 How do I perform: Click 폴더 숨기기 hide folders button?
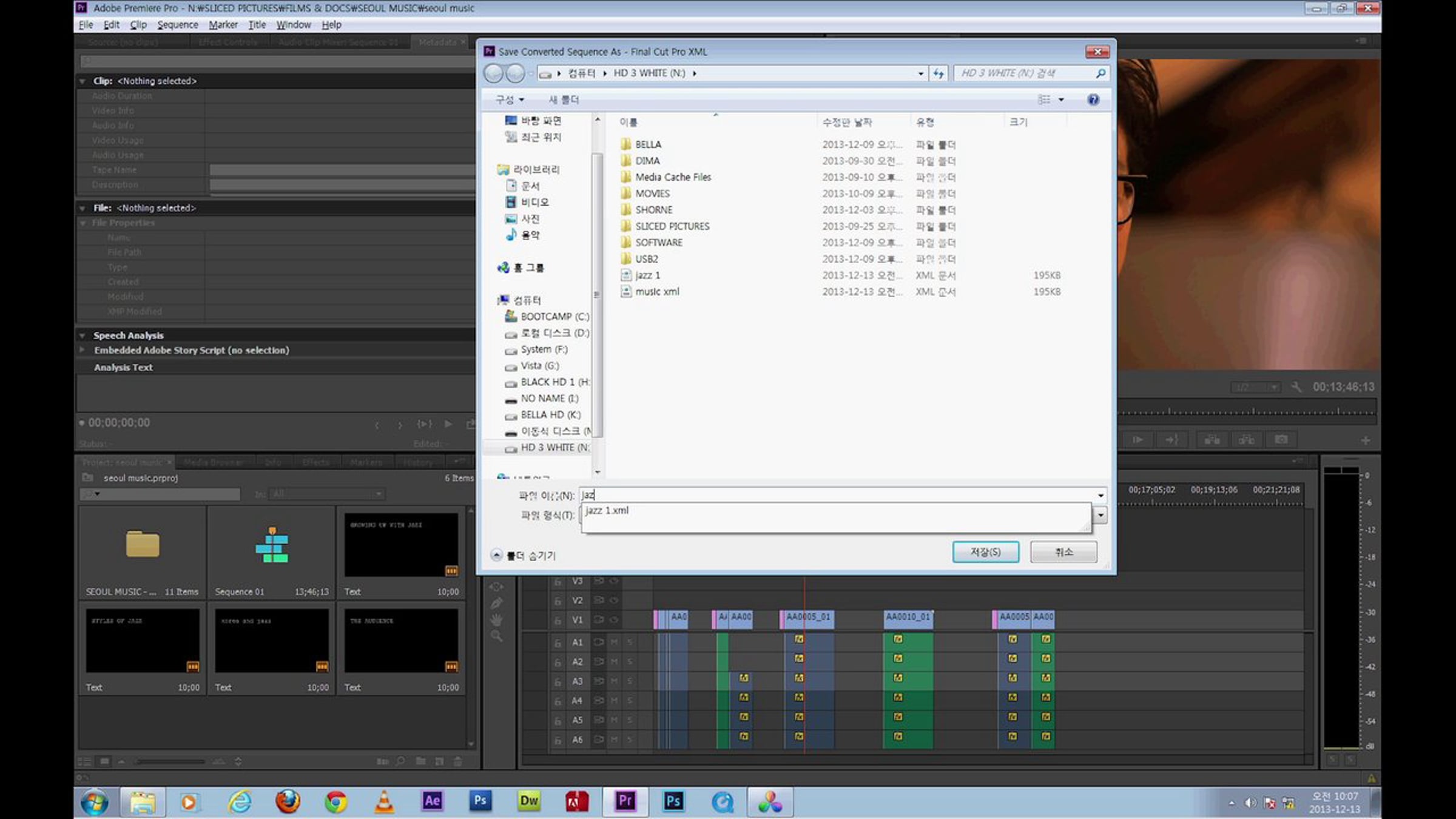coord(523,556)
